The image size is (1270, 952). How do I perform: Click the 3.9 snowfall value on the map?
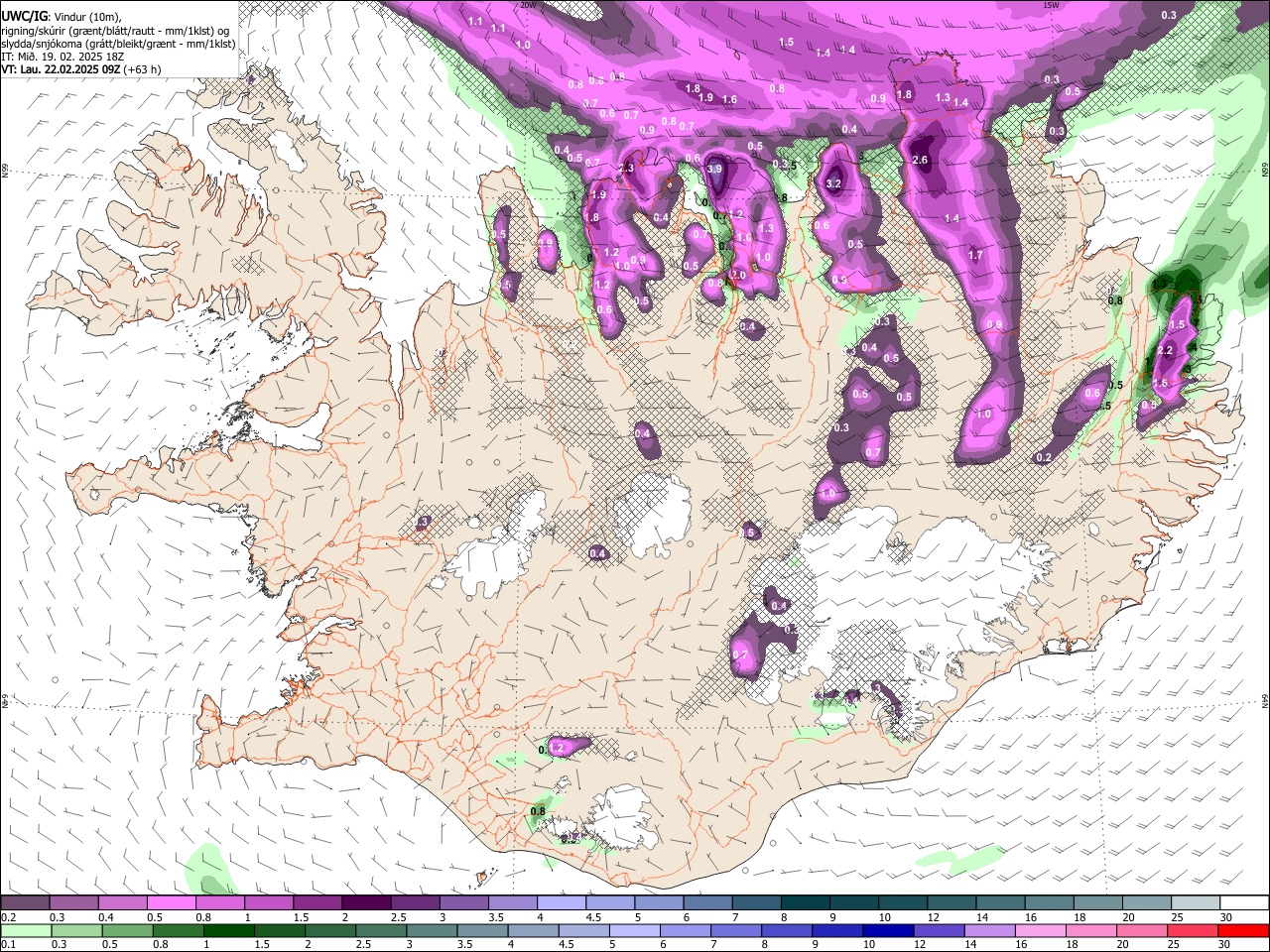[714, 170]
